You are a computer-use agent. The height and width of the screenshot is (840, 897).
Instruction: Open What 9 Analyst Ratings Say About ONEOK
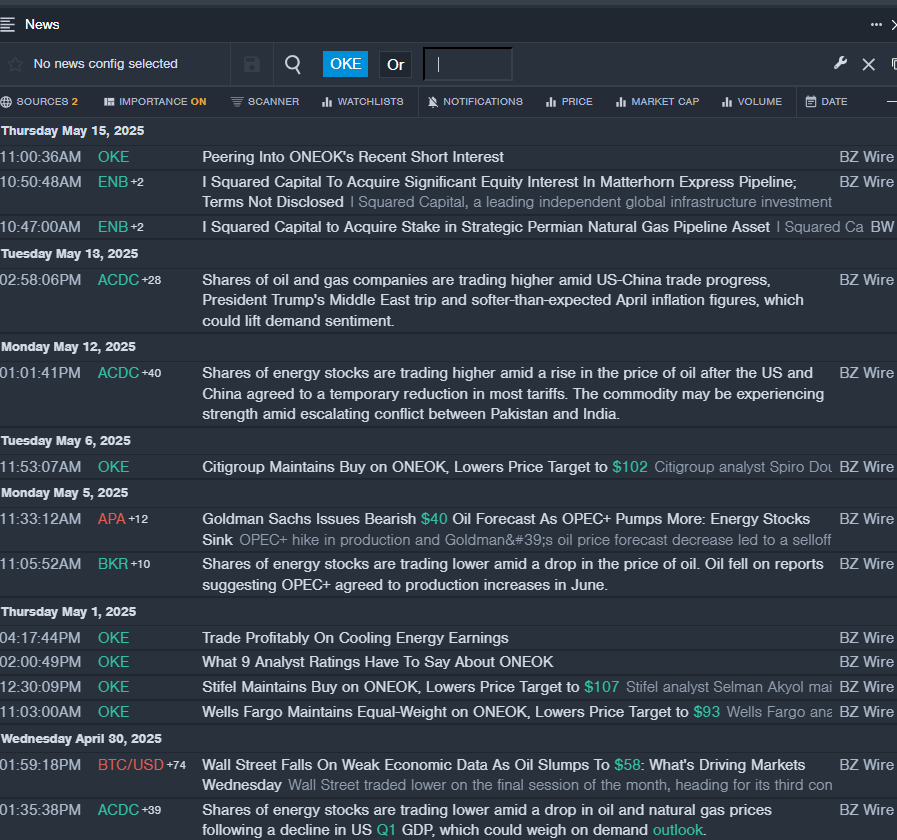378,662
